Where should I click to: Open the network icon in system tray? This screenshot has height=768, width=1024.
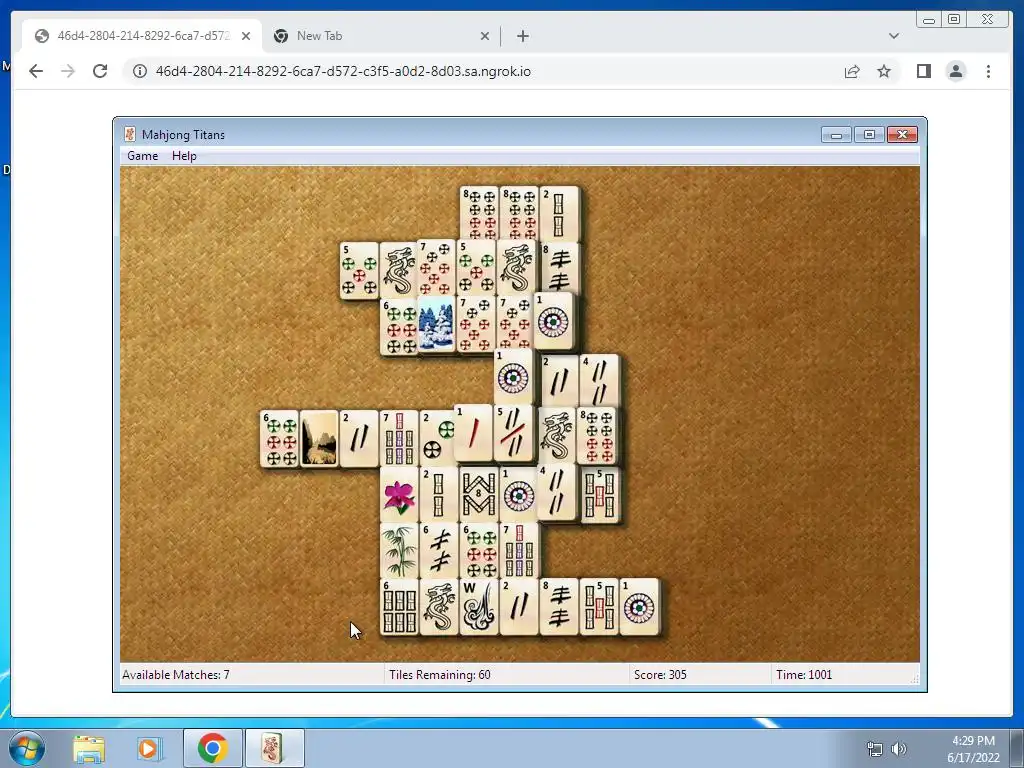(874, 748)
